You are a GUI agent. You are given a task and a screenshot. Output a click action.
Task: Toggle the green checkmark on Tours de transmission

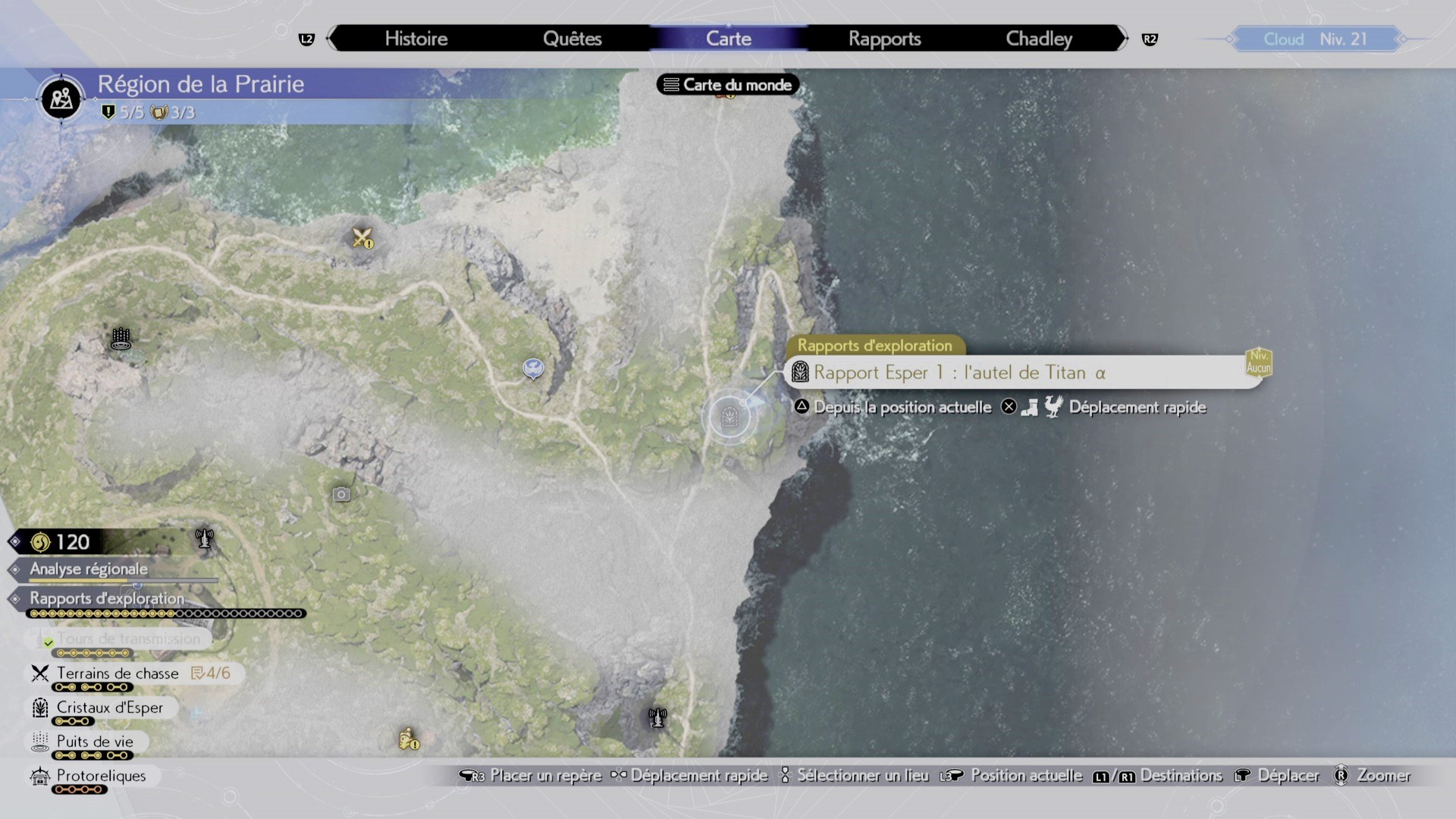(x=47, y=641)
